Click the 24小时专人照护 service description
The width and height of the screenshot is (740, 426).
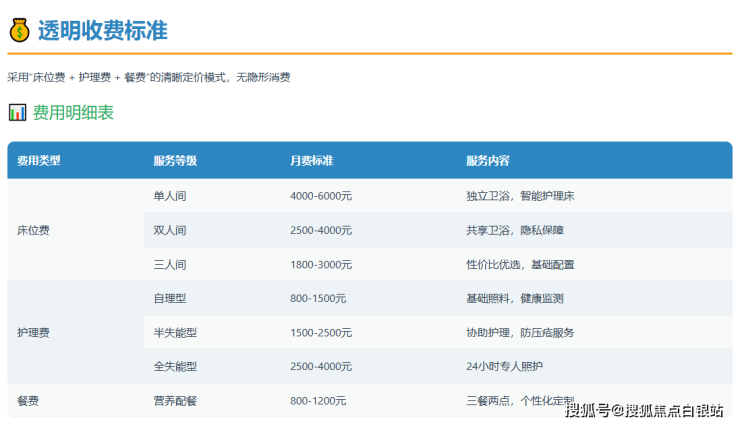click(x=507, y=366)
